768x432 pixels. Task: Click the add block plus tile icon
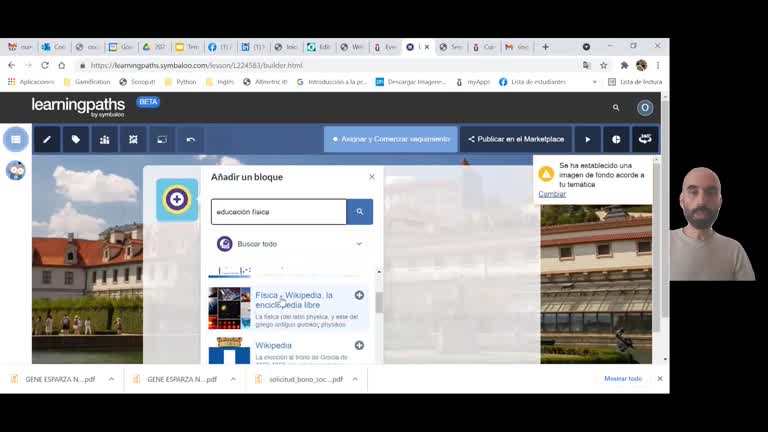(177, 200)
